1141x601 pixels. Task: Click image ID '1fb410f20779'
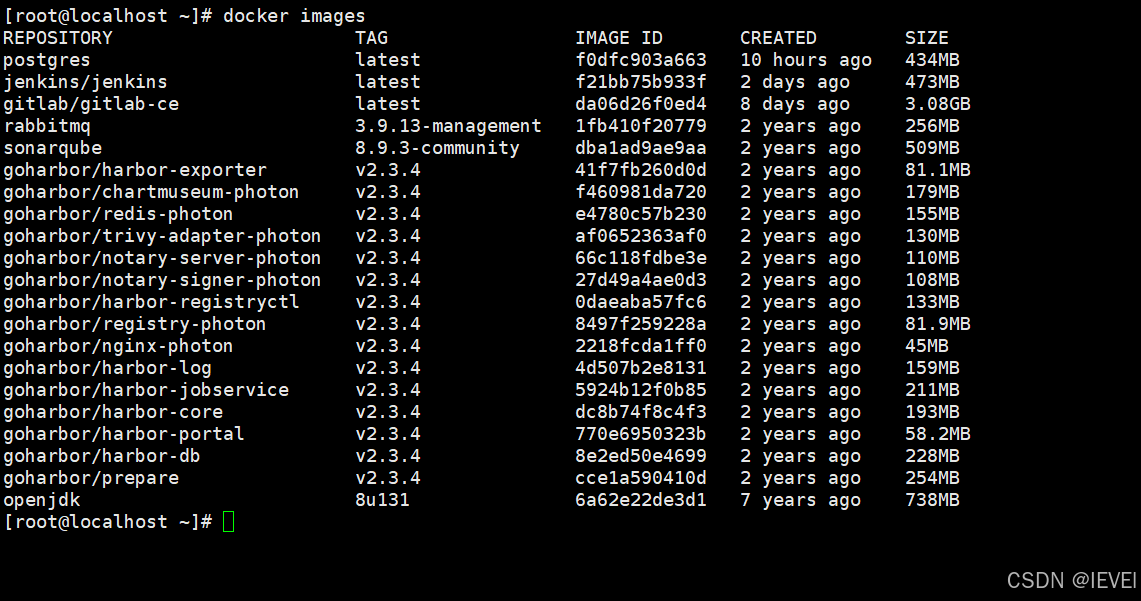tap(641, 126)
